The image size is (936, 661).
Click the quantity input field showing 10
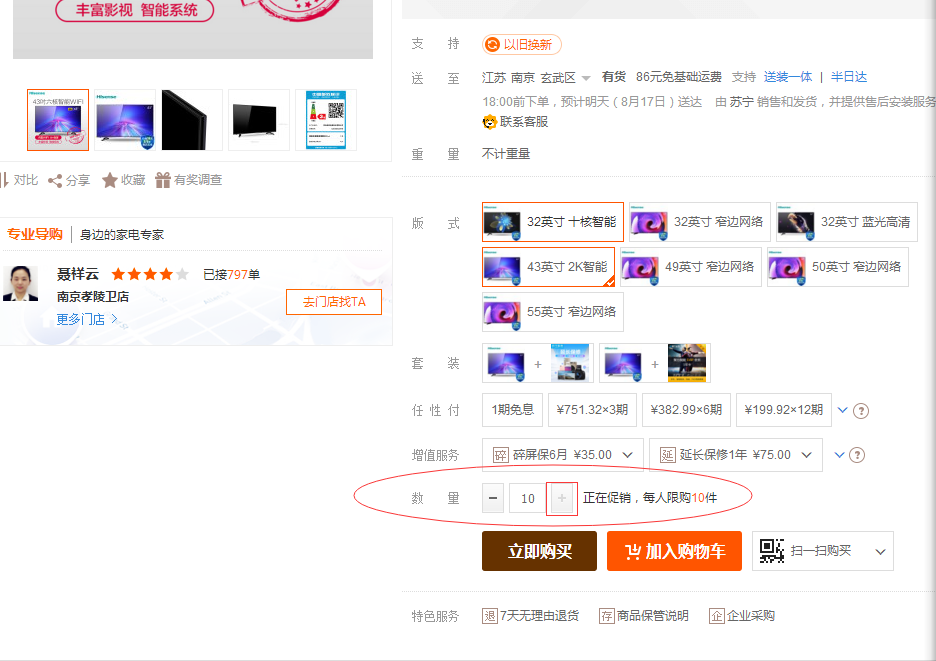point(527,498)
